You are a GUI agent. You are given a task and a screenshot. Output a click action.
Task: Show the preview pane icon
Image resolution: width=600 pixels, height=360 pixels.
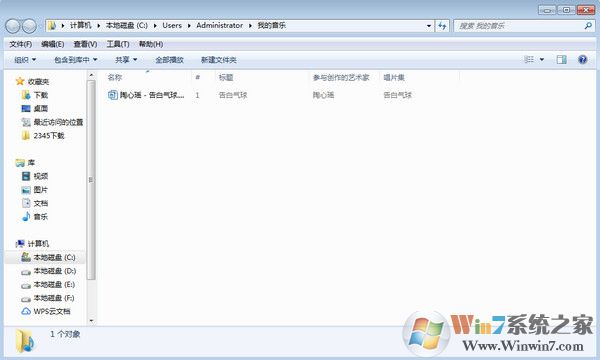[561, 59]
